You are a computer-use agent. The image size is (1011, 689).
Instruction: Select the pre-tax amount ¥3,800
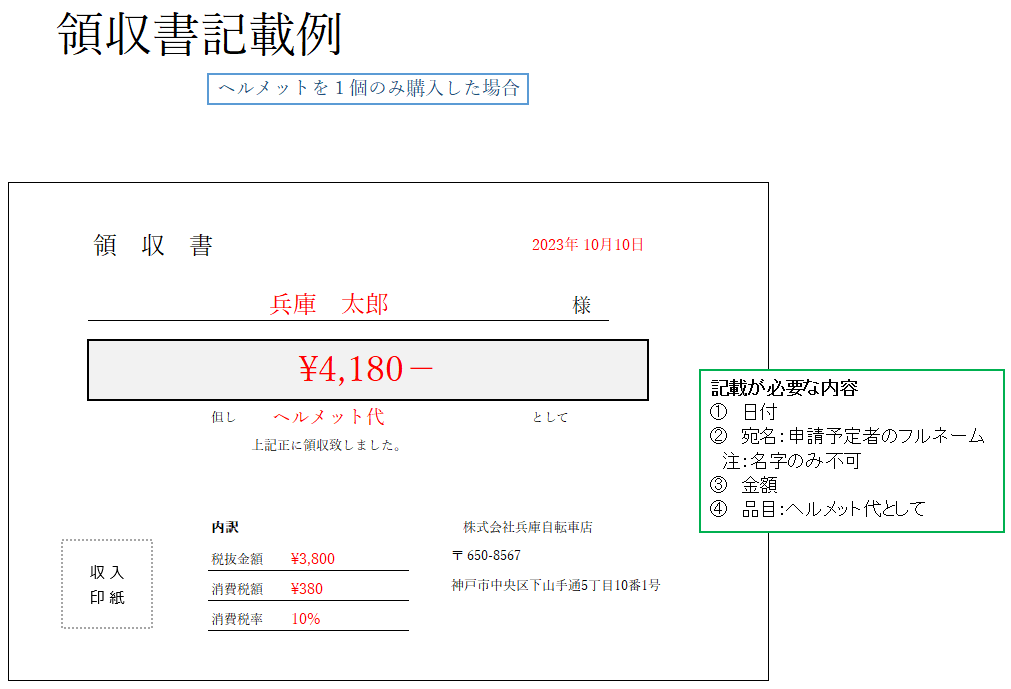click(312, 559)
